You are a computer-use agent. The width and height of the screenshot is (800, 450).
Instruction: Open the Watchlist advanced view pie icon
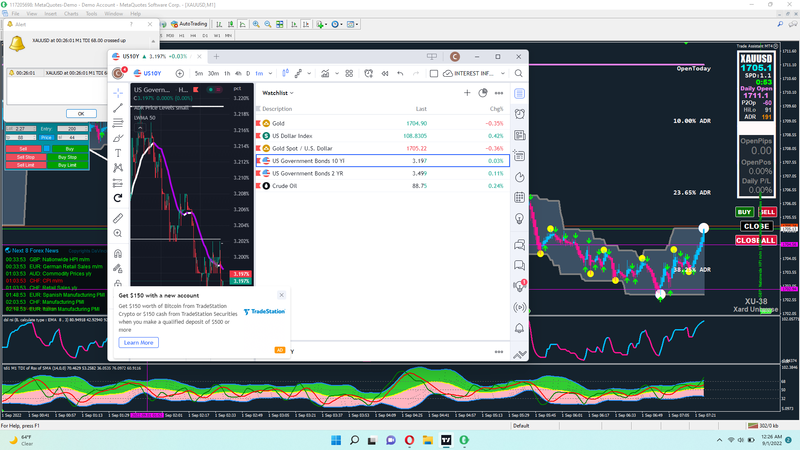(483, 93)
